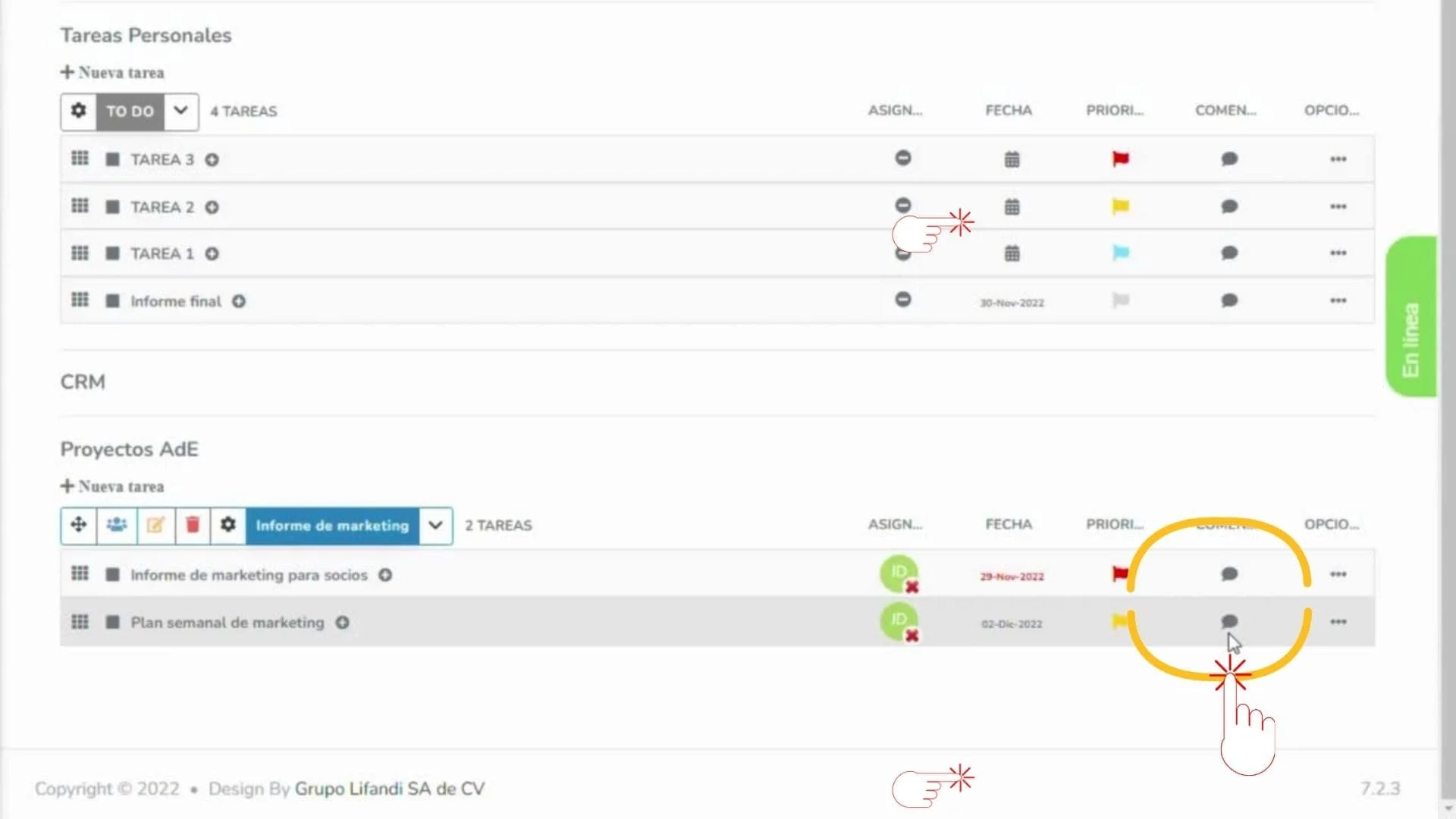1456x819 pixels.
Task: Open three-dots options for TAREA 2
Action: click(1338, 206)
